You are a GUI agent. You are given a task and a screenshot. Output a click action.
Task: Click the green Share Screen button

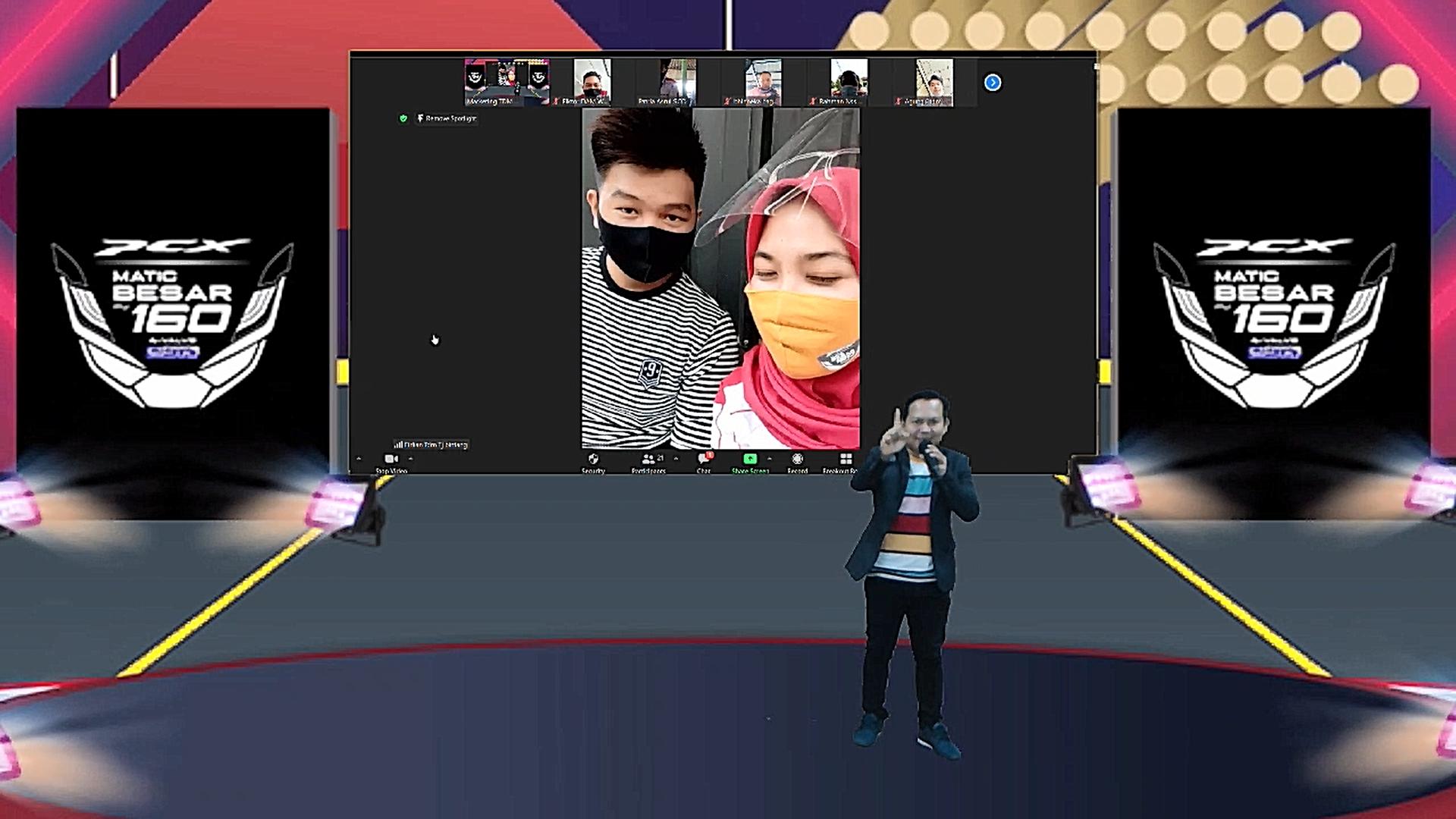750,463
